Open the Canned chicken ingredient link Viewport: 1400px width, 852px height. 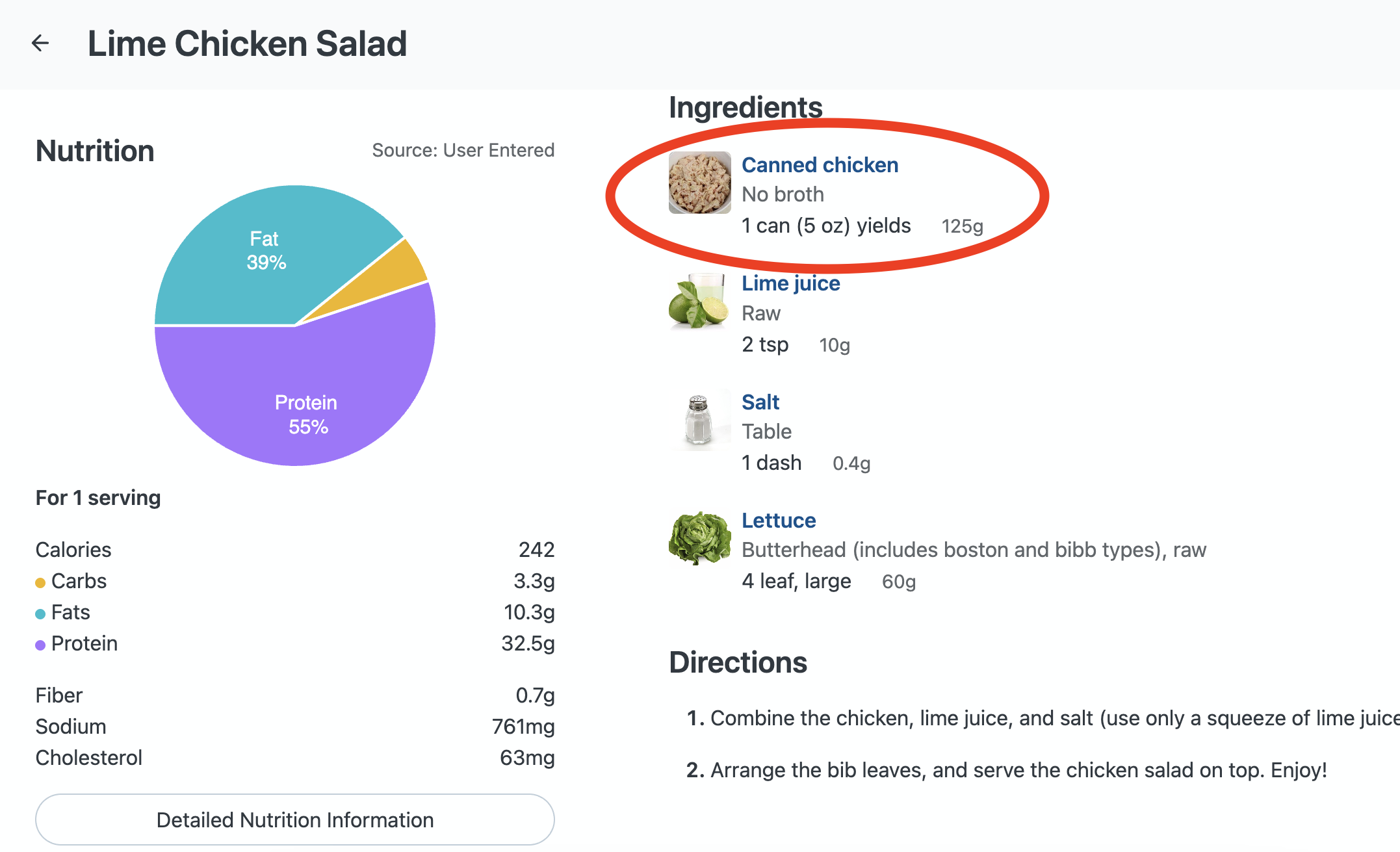tap(820, 165)
